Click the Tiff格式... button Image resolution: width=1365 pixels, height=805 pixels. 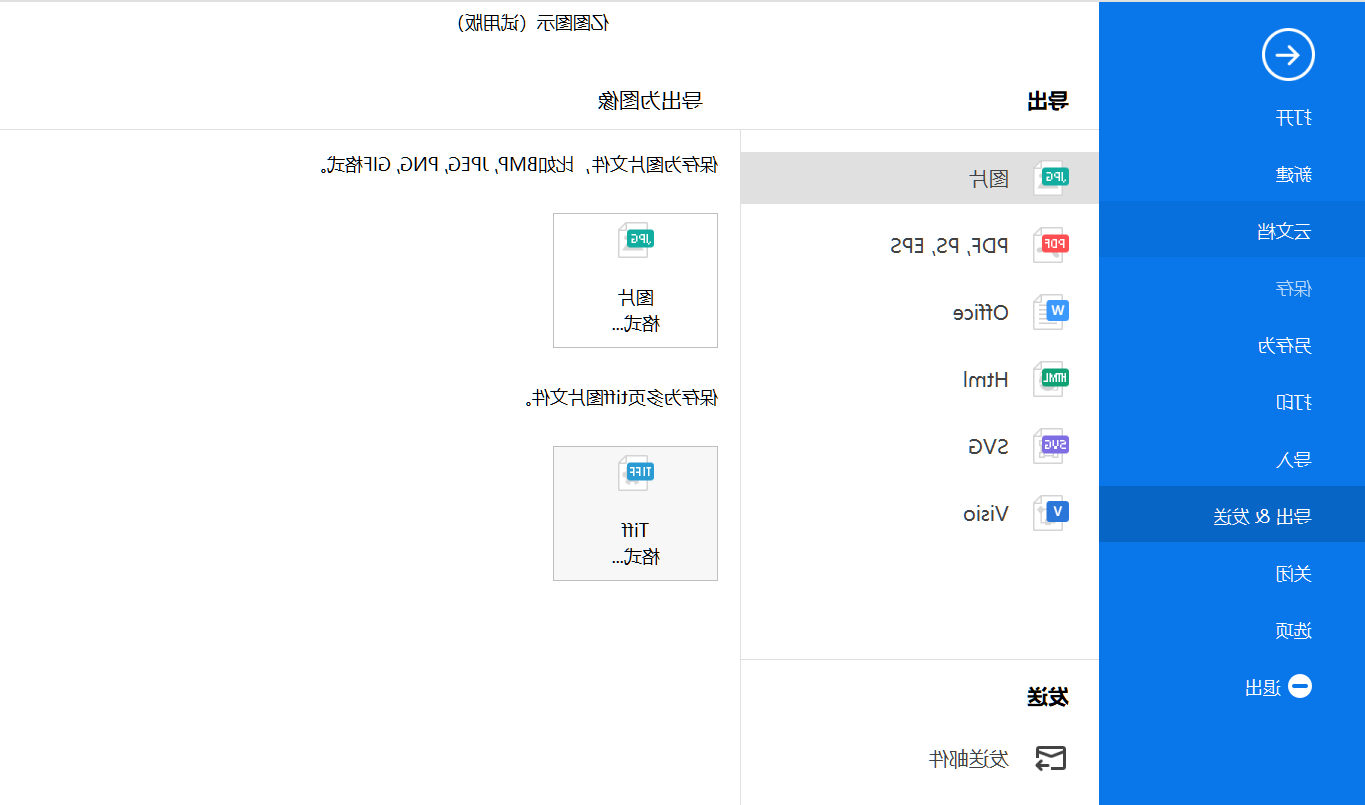click(635, 513)
